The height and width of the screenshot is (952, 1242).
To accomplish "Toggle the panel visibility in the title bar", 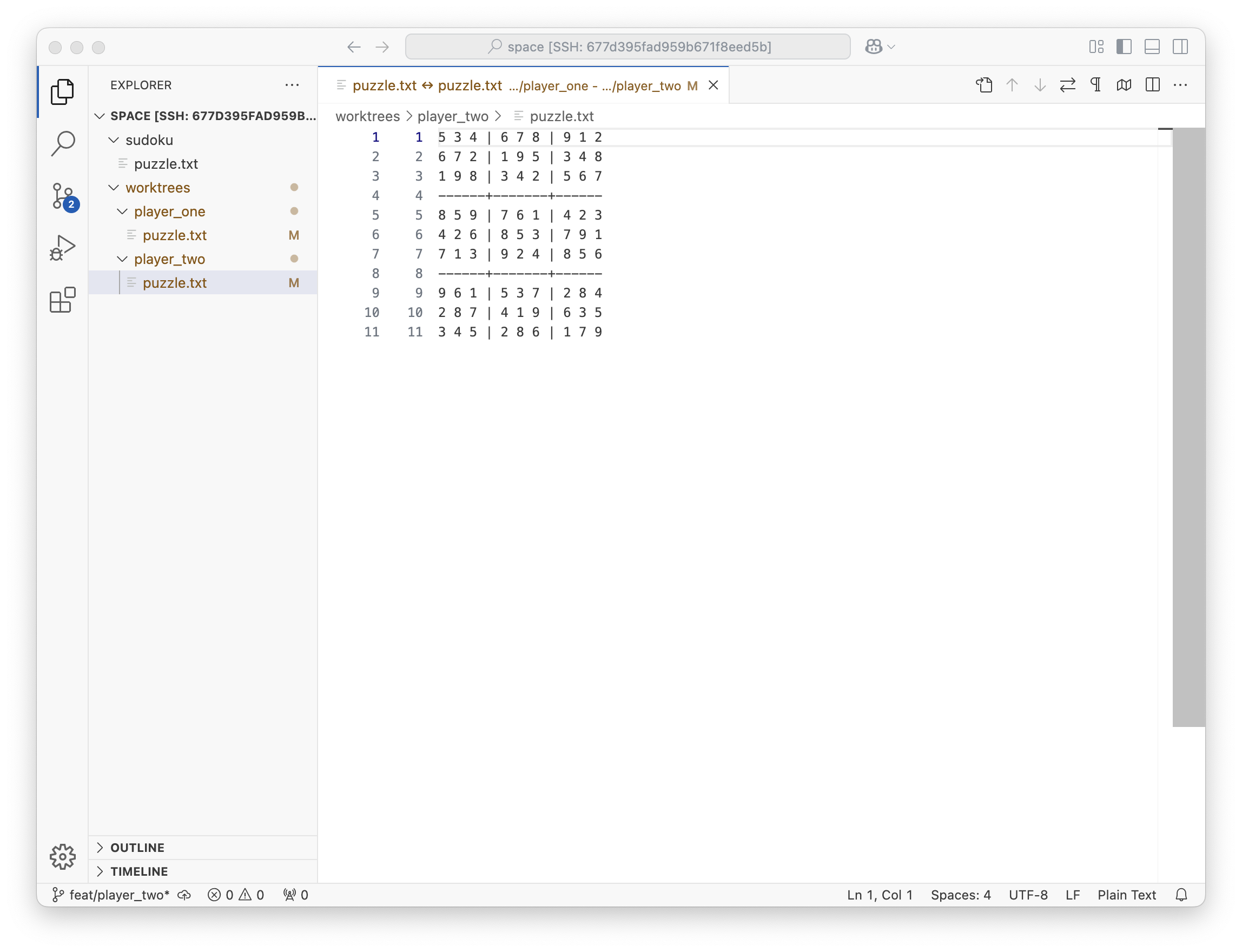I will [1152, 47].
